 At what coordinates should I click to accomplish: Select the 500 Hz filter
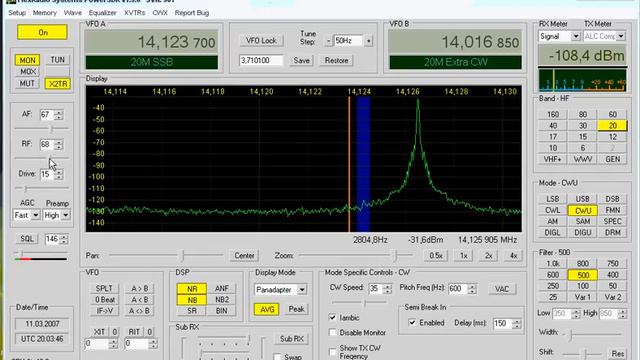click(x=582, y=275)
